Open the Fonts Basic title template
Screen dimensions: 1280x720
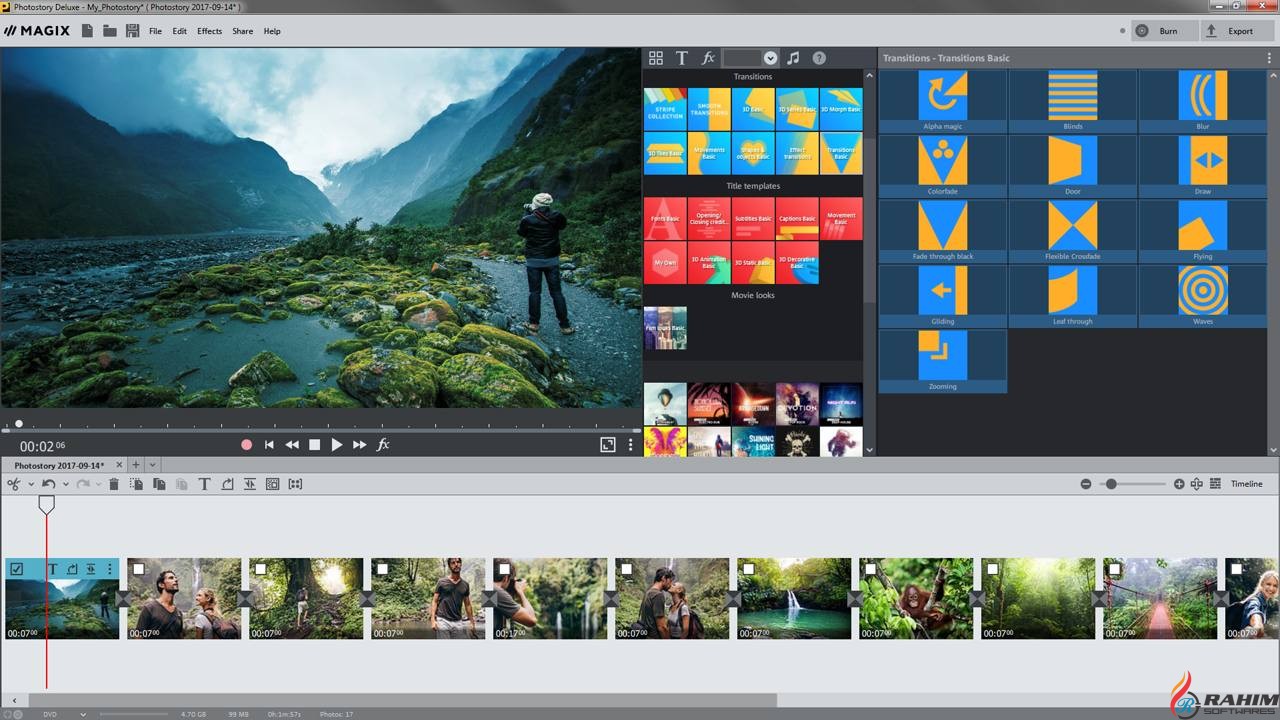pyautogui.click(x=665, y=218)
